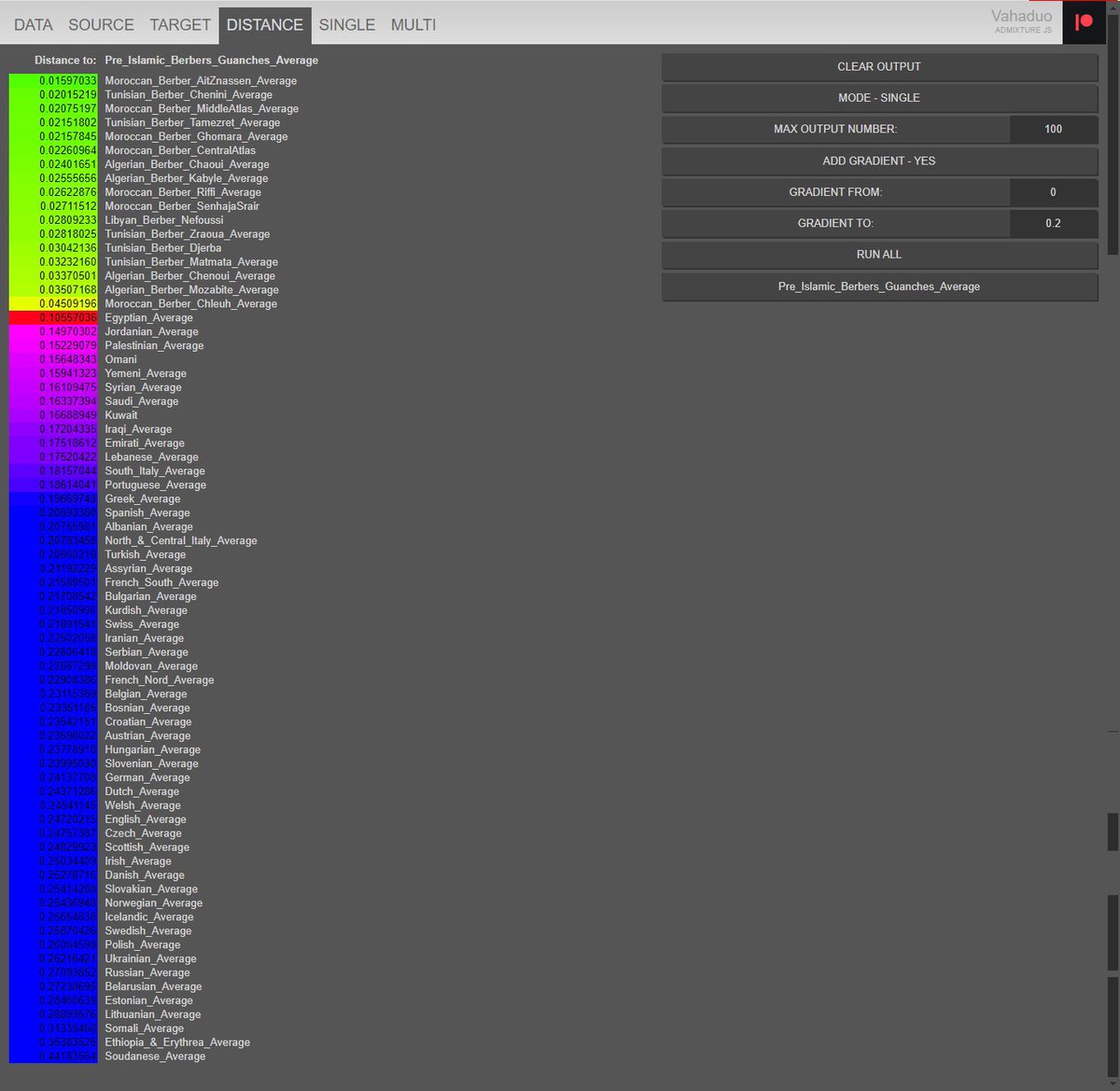
Task: Click Yemeni_Average entry
Action: tap(147, 373)
